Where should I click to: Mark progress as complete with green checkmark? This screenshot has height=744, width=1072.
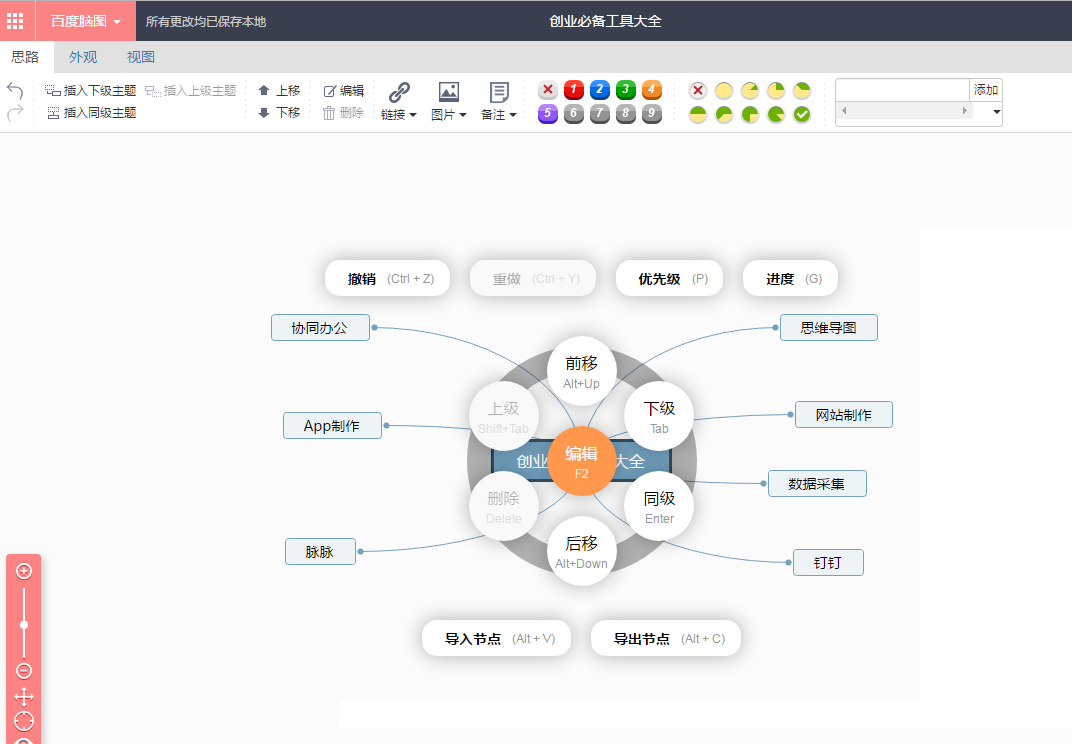802,114
